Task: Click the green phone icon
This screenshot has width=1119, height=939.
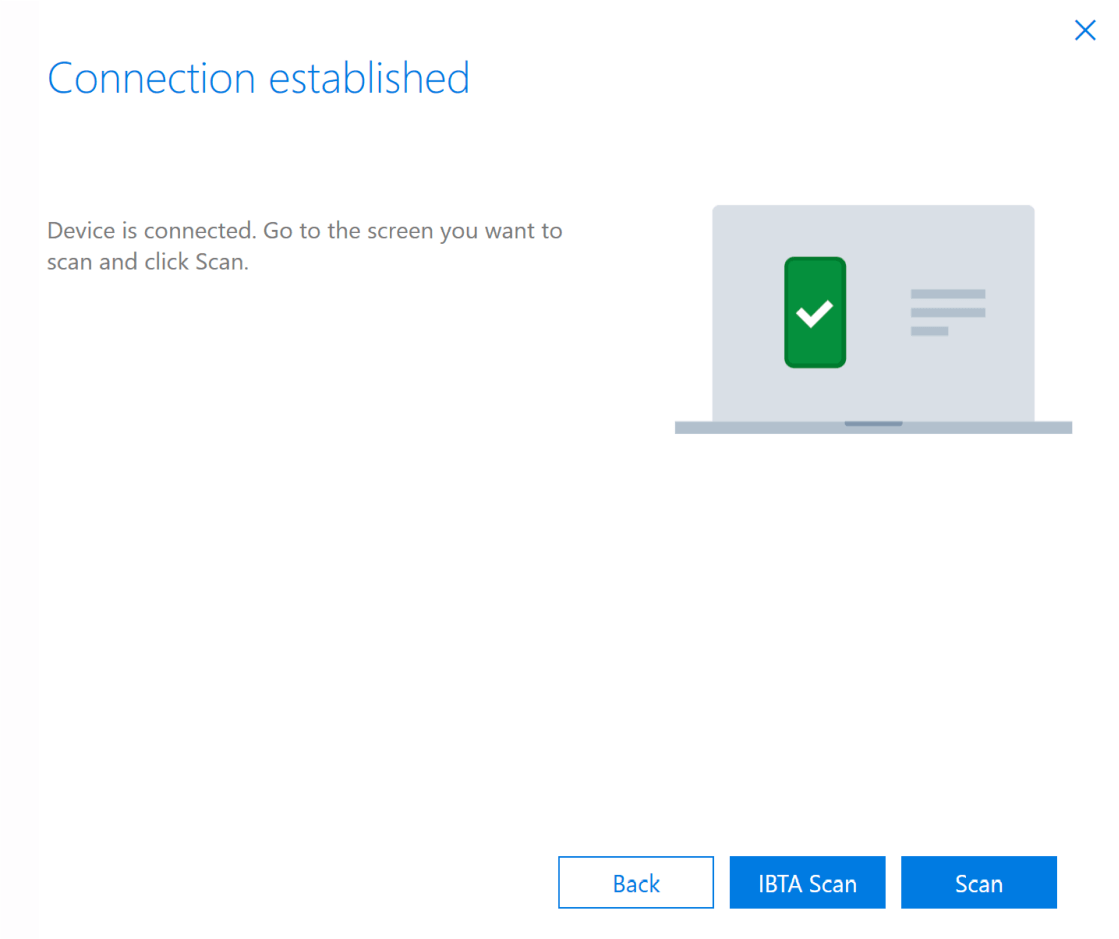Action: tap(815, 344)
